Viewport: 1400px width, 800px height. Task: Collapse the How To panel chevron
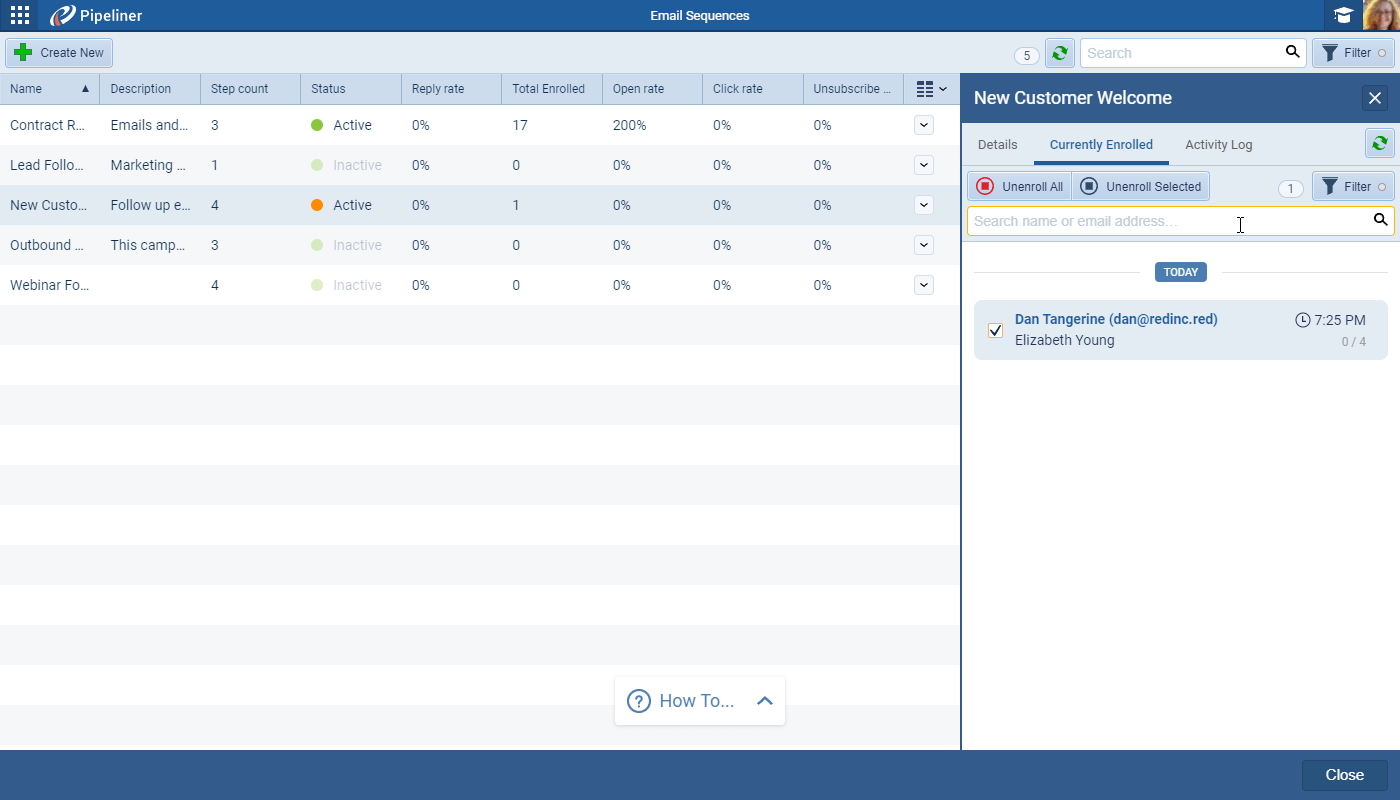[x=765, y=701]
